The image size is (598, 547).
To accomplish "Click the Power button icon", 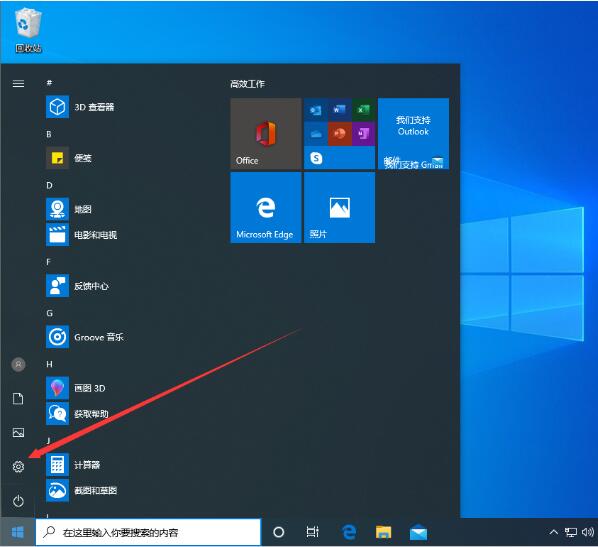I will [18, 501].
